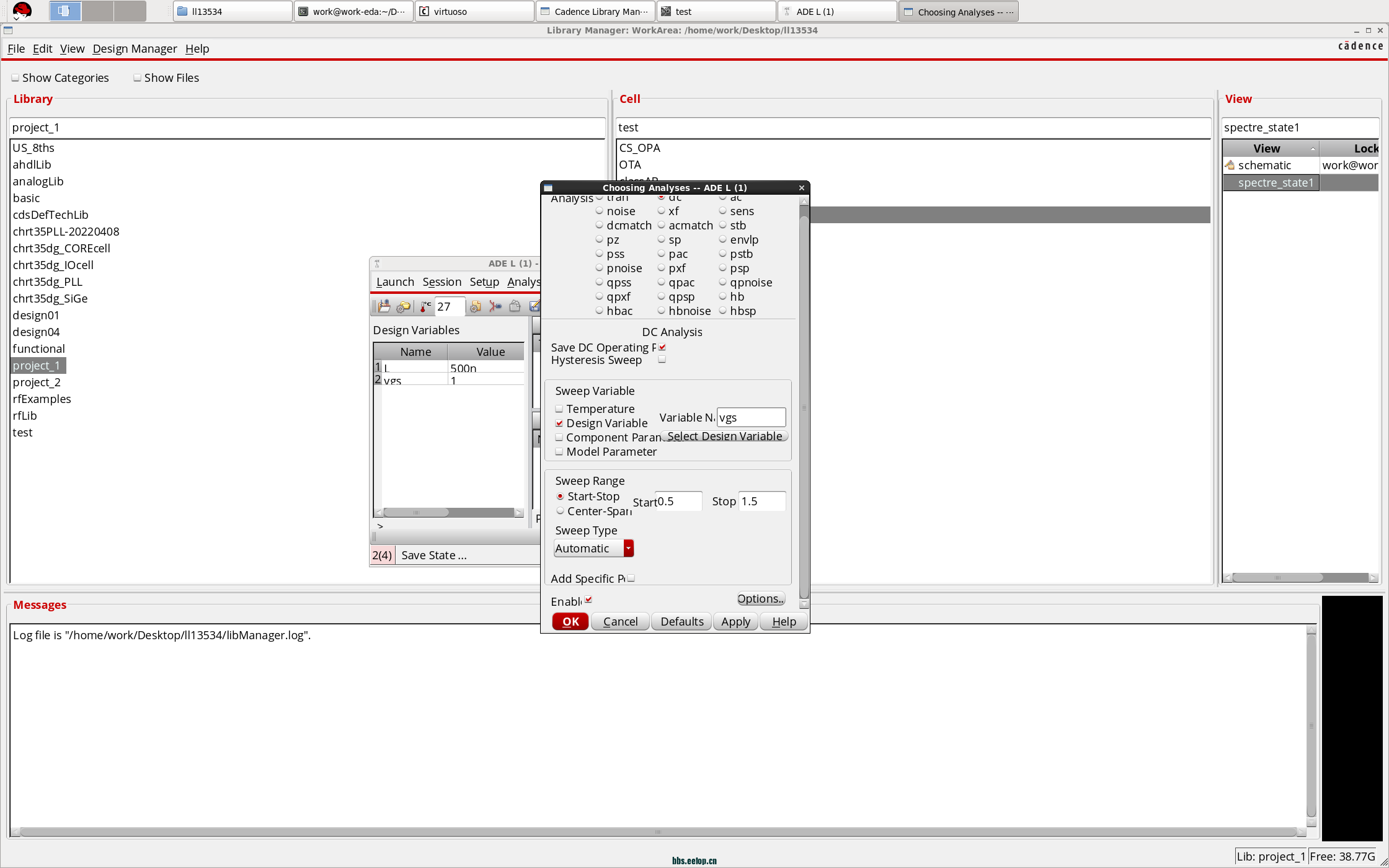Image resolution: width=1389 pixels, height=868 pixels.
Task: Select analogLib in Library list
Action: (x=38, y=181)
